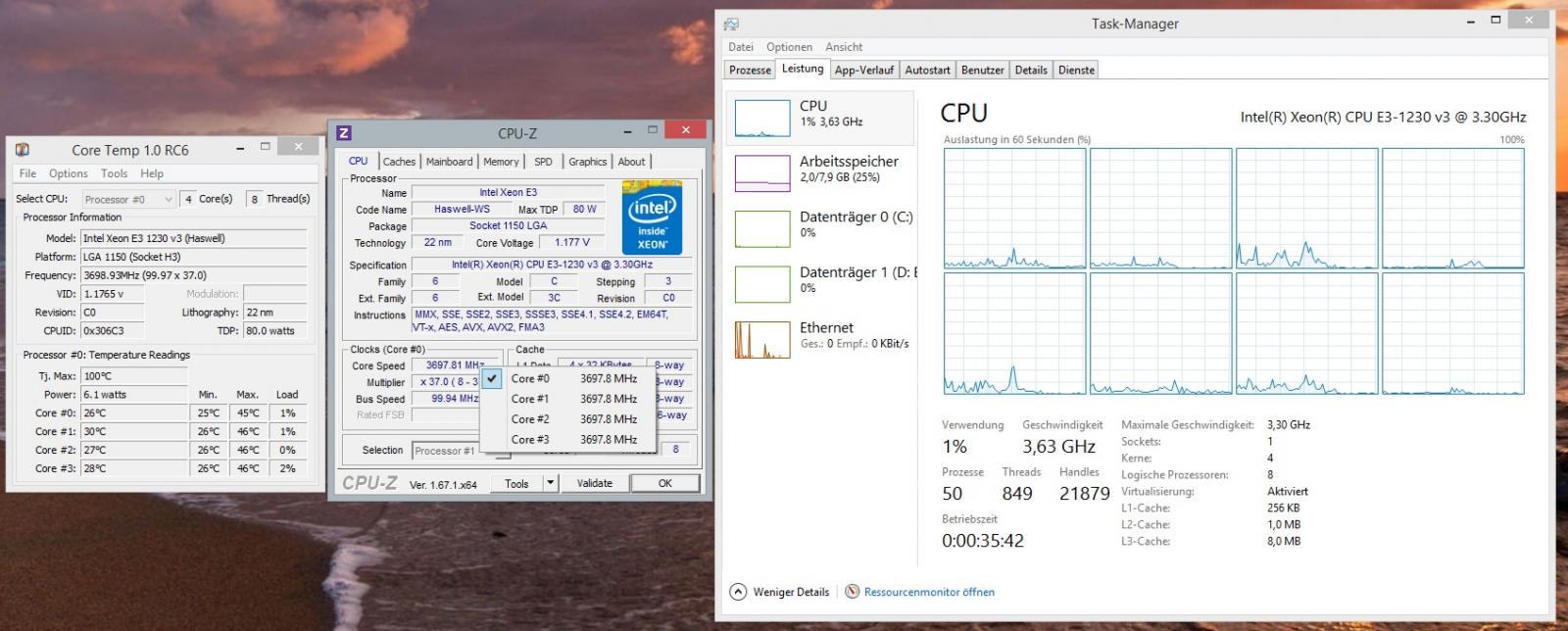Click the OK button in CPU-Z

click(x=664, y=483)
